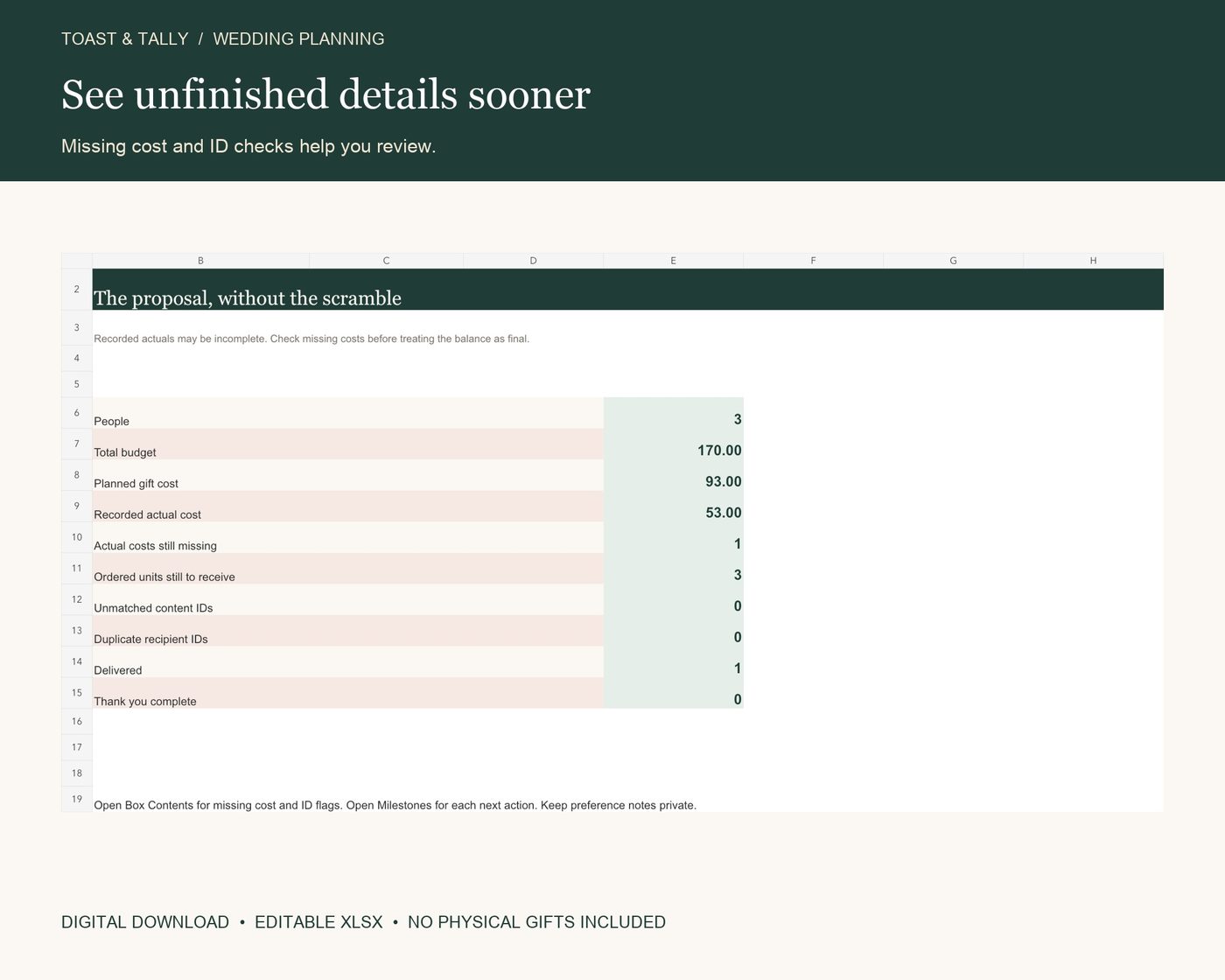The width and height of the screenshot is (1225, 980).
Task: Click the People label cell
Action: coord(348,413)
